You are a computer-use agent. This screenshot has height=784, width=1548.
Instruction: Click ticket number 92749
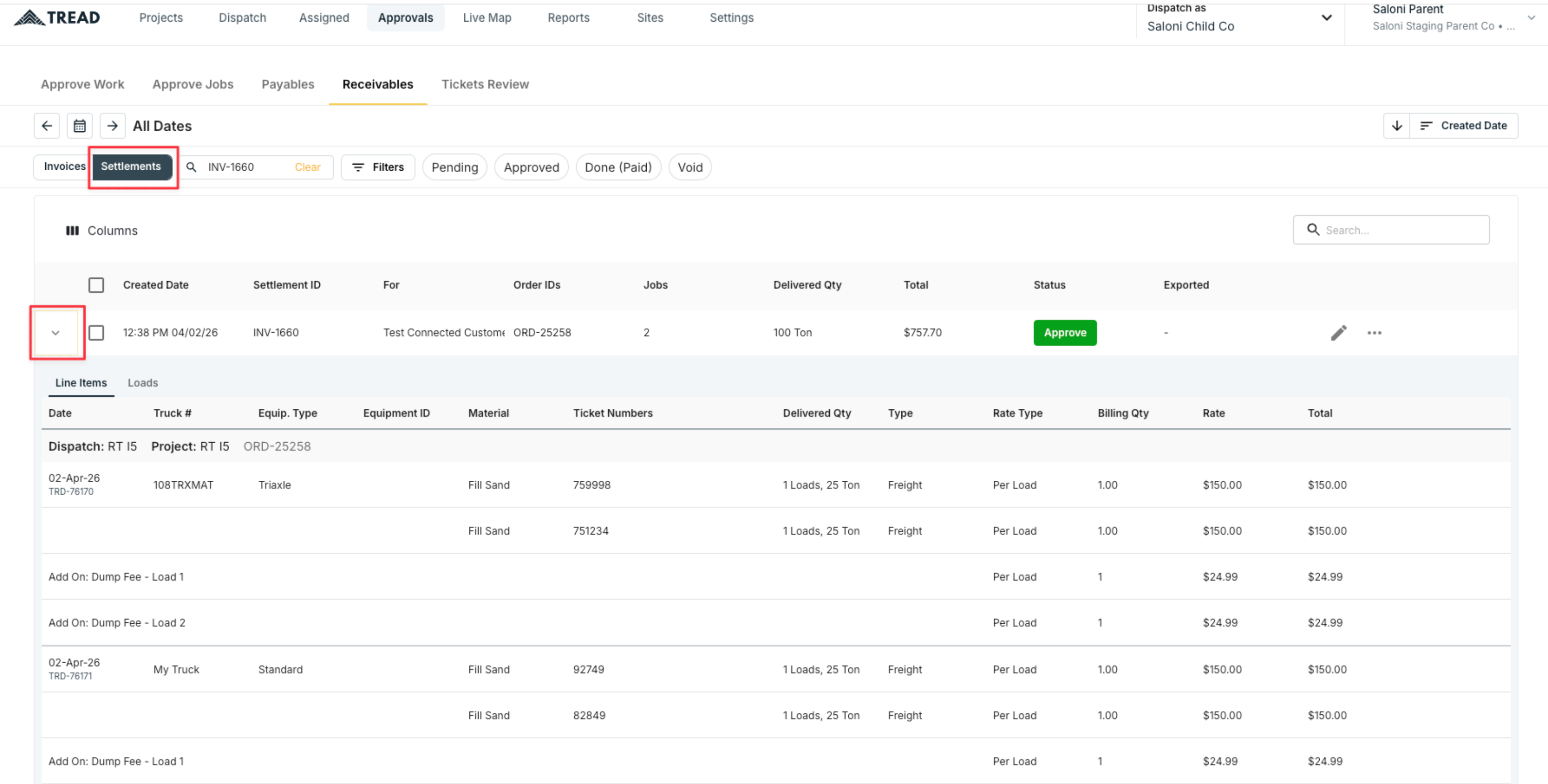coord(588,670)
